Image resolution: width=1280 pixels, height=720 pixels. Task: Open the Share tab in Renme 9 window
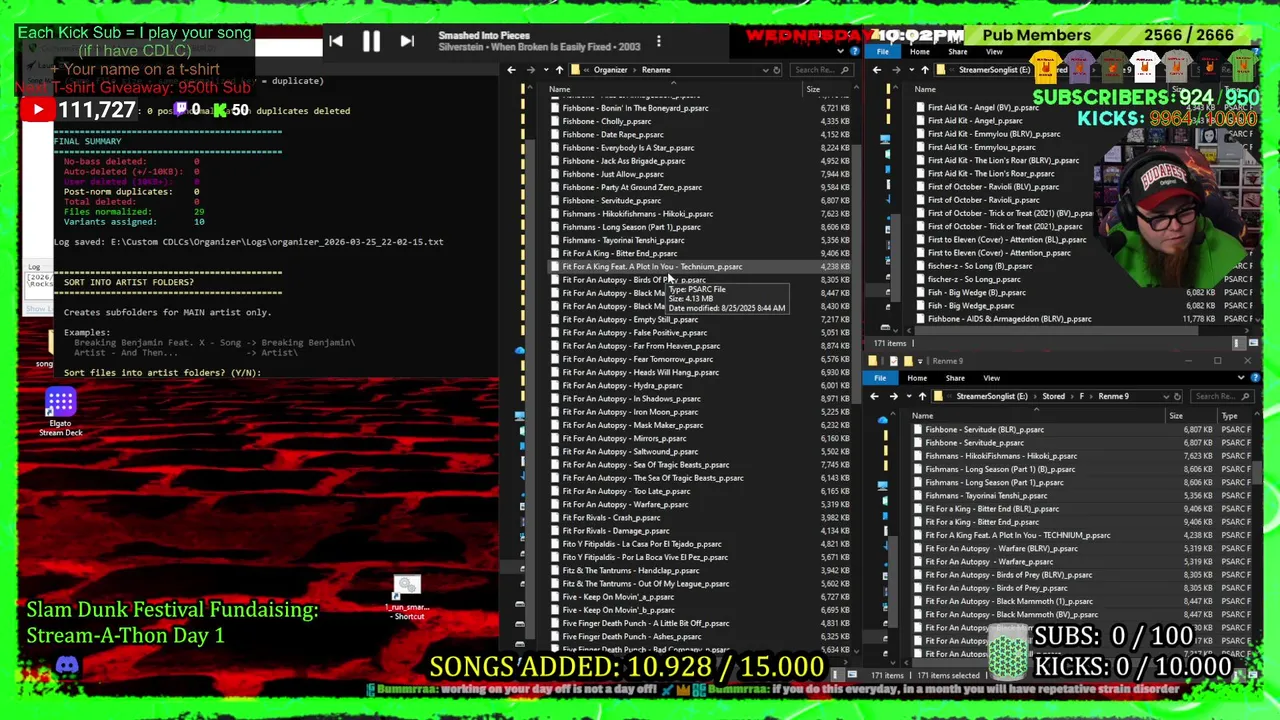pos(955,378)
